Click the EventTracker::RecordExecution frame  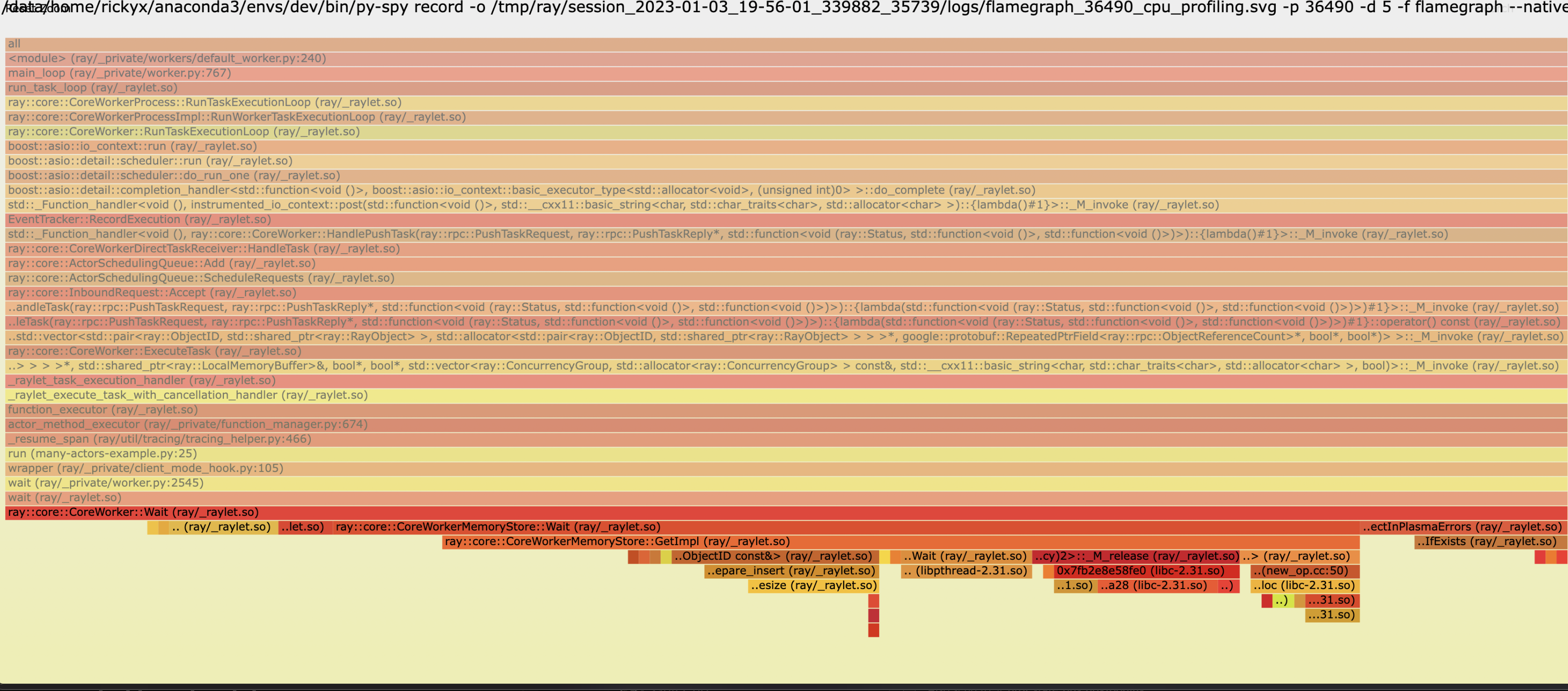point(784,219)
